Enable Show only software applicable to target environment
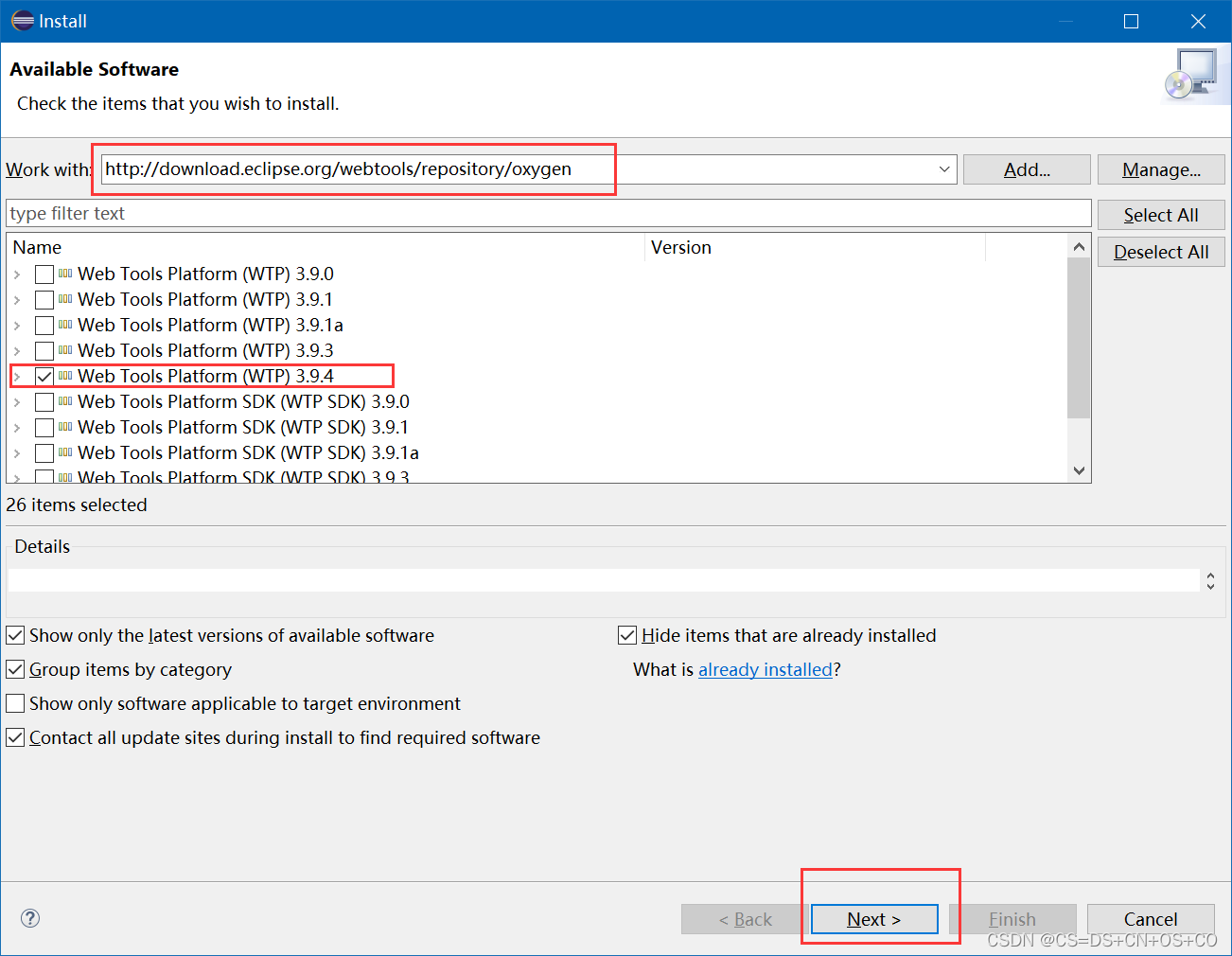Screen dimensions: 1232x956 (15, 703)
